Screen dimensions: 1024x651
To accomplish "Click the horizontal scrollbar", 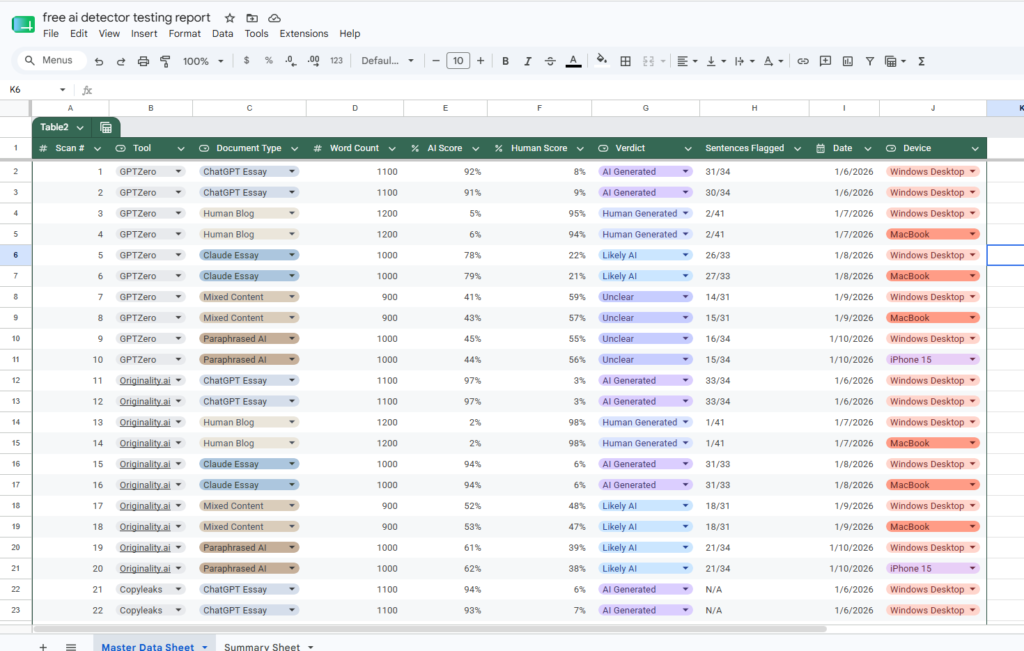I will coord(430,629).
